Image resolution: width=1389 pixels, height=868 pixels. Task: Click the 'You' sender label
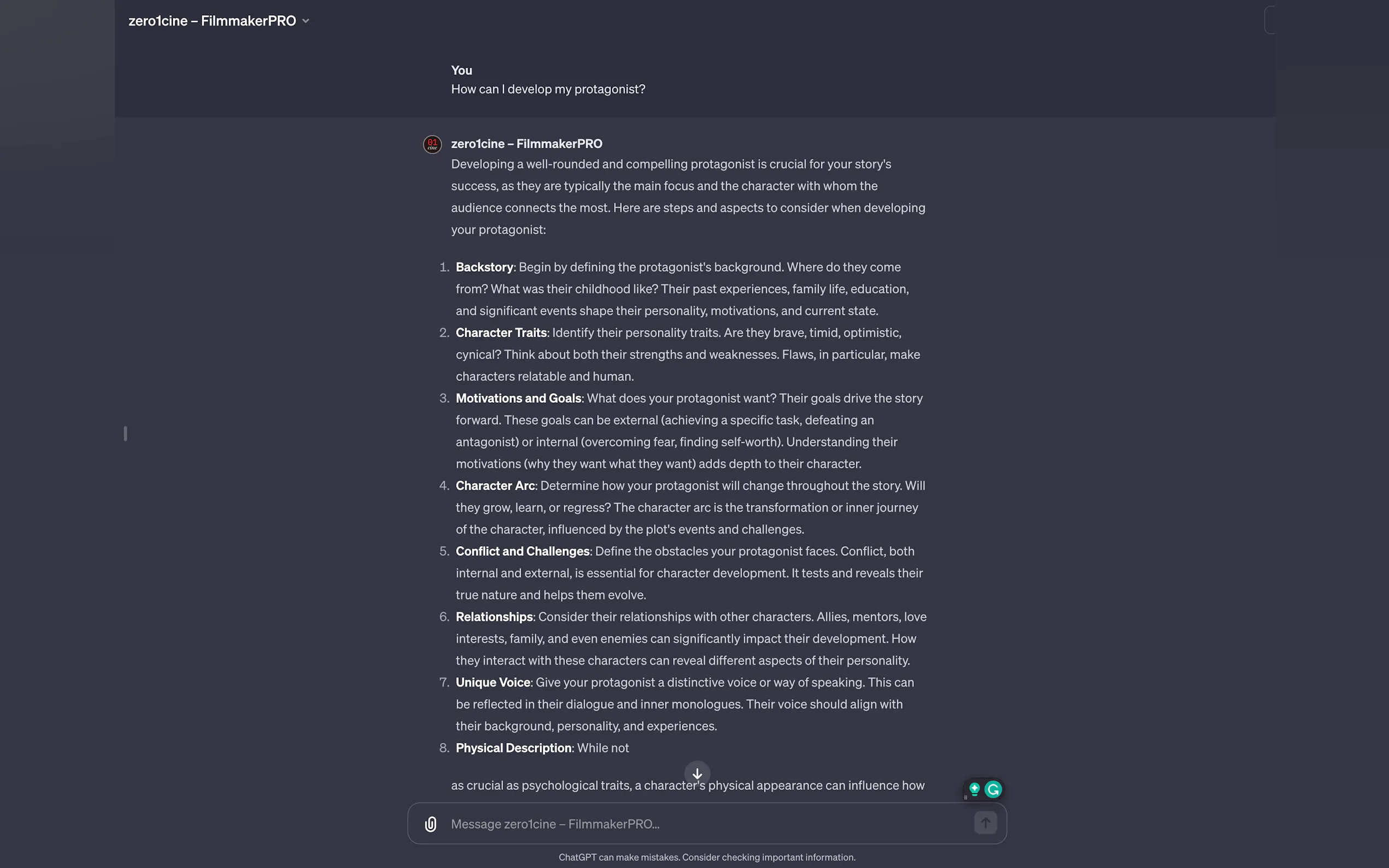click(462, 71)
